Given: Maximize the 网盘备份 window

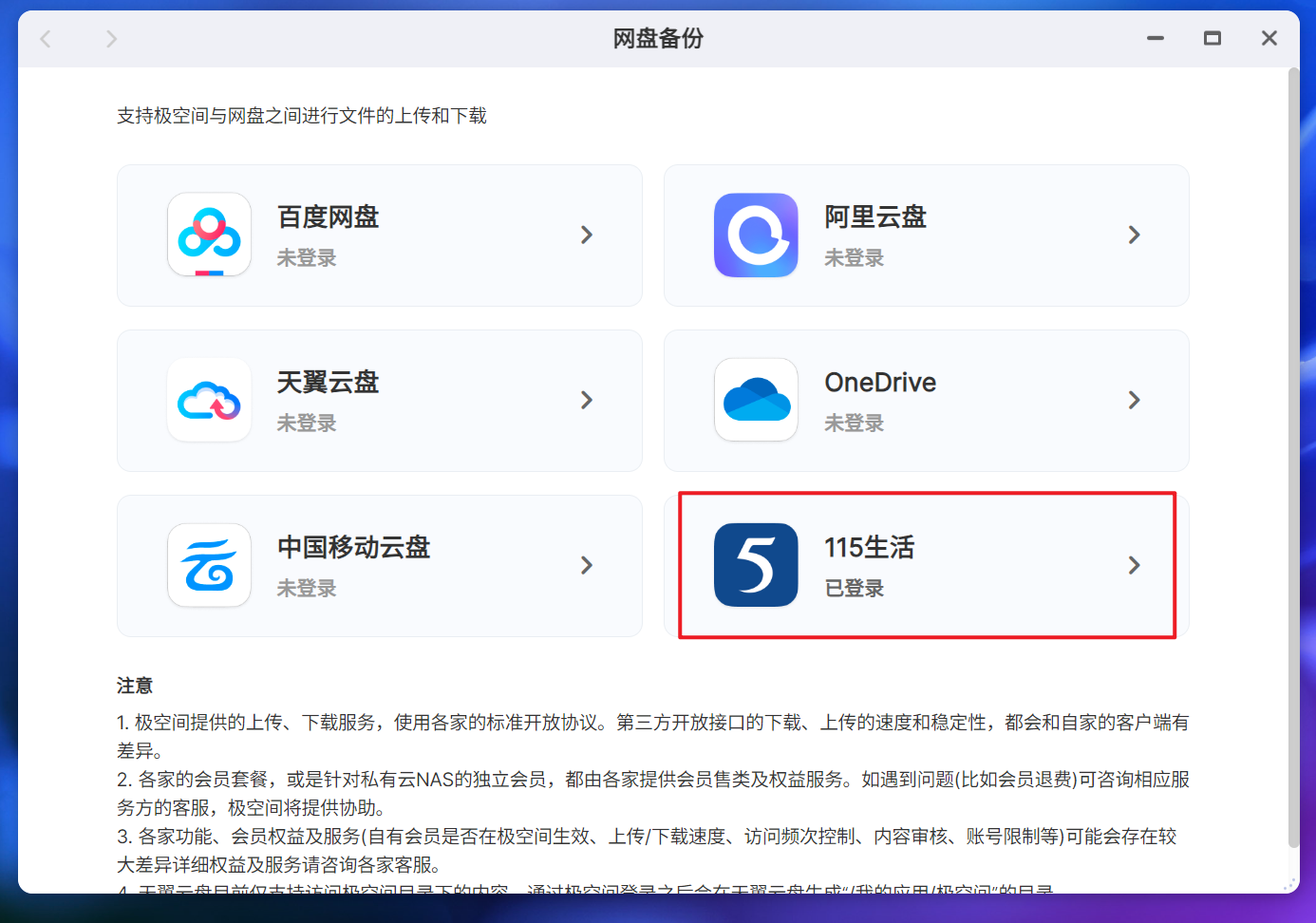Looking at the screenshot, I should pyautogui.click(x=1213, y=39).
